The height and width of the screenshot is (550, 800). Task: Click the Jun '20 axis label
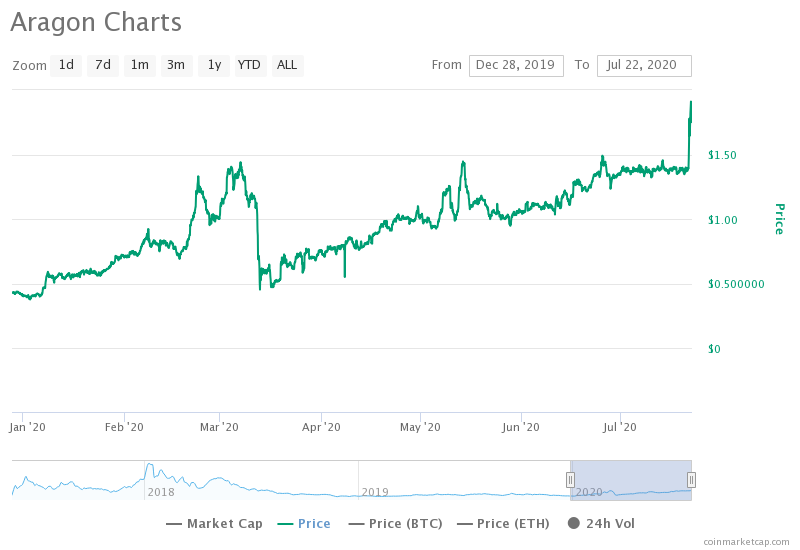[x=520, y=427]
